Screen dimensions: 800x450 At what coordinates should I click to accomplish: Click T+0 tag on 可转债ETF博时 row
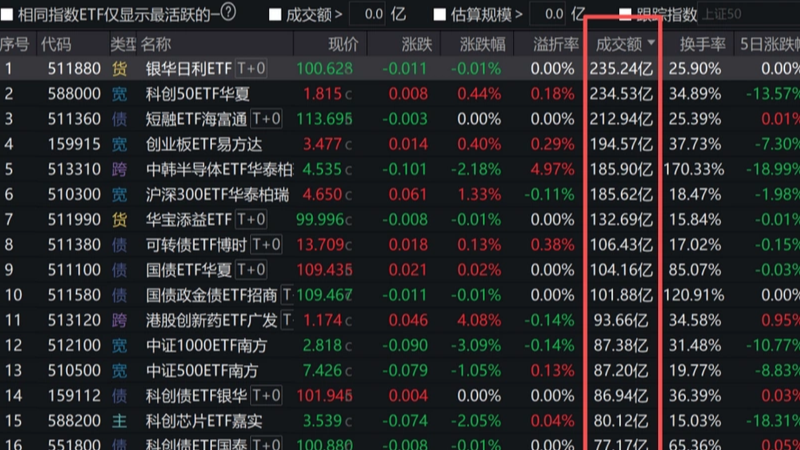click(266, 244)
